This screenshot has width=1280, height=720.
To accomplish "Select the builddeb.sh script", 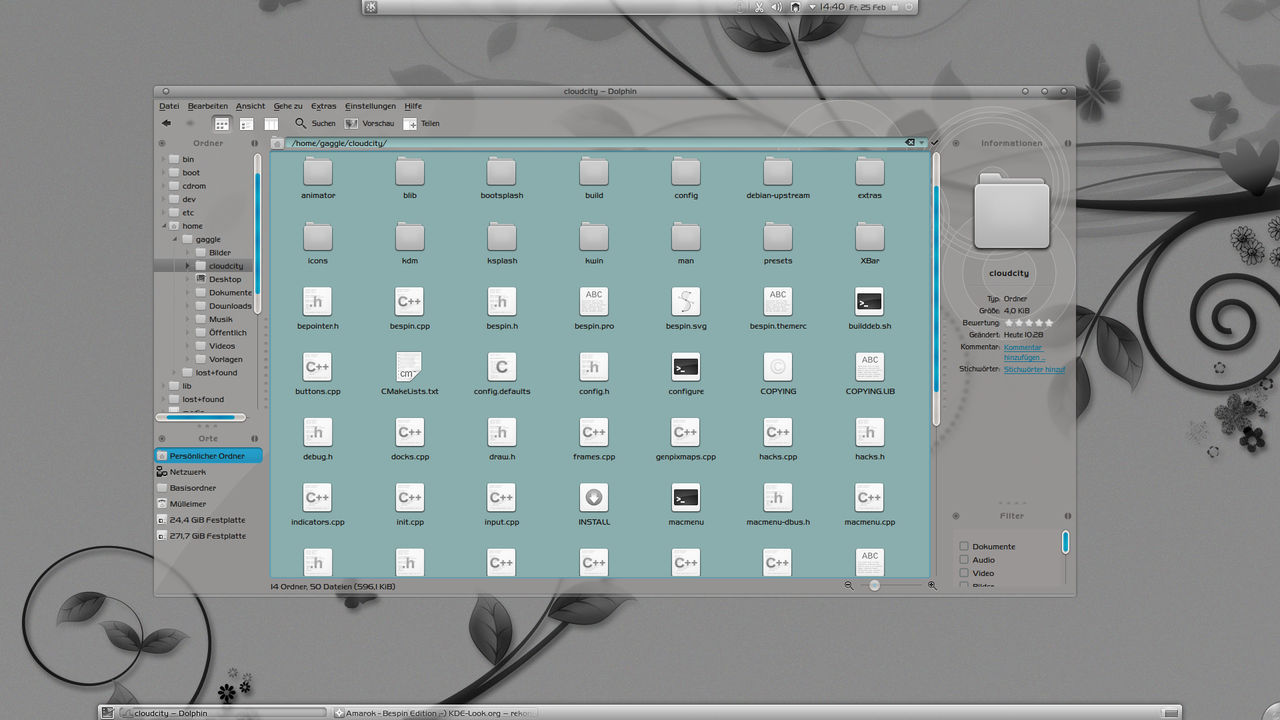I will 870,309.
